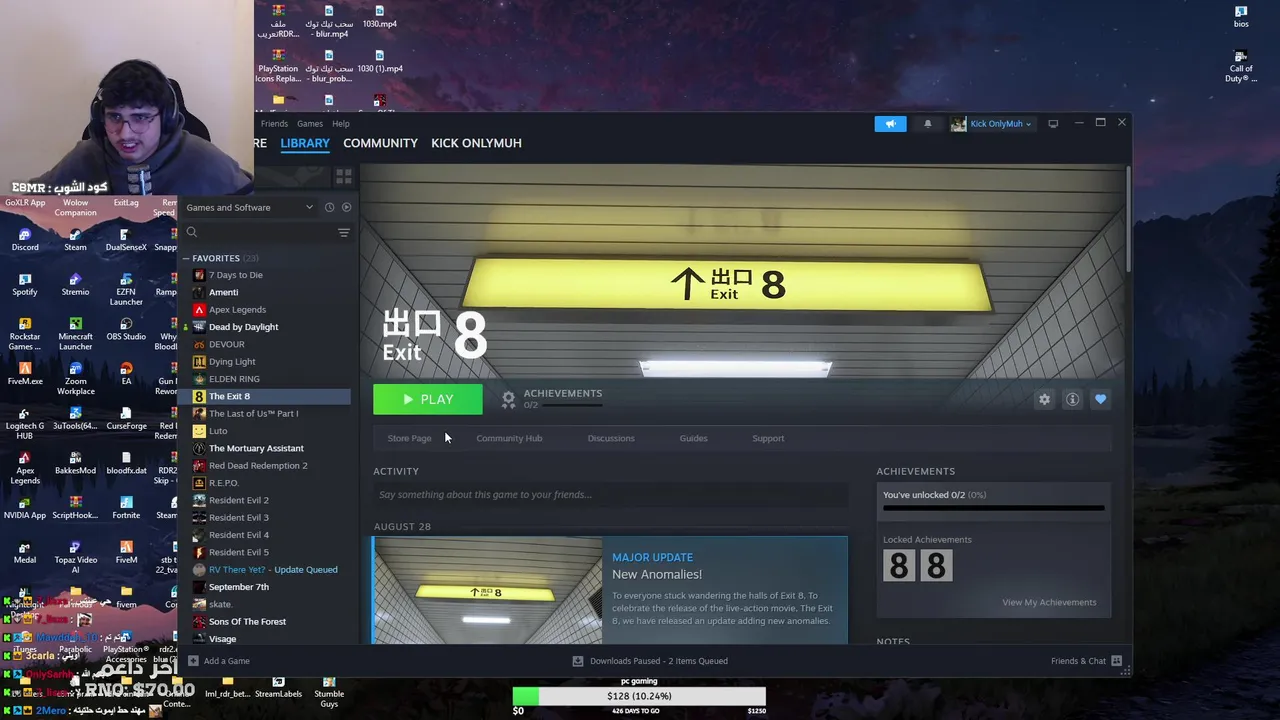
Task: Click MAJOR UPDATE news heading
Action: click(652, 557)
